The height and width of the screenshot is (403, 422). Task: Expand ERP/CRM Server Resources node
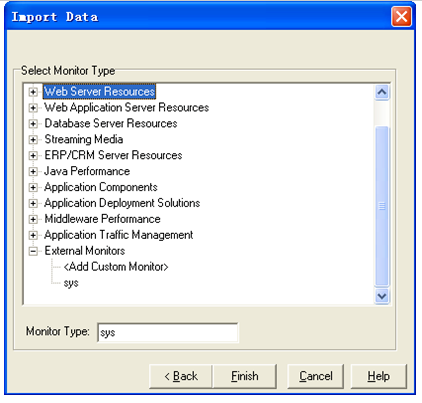tap(33, 155)
